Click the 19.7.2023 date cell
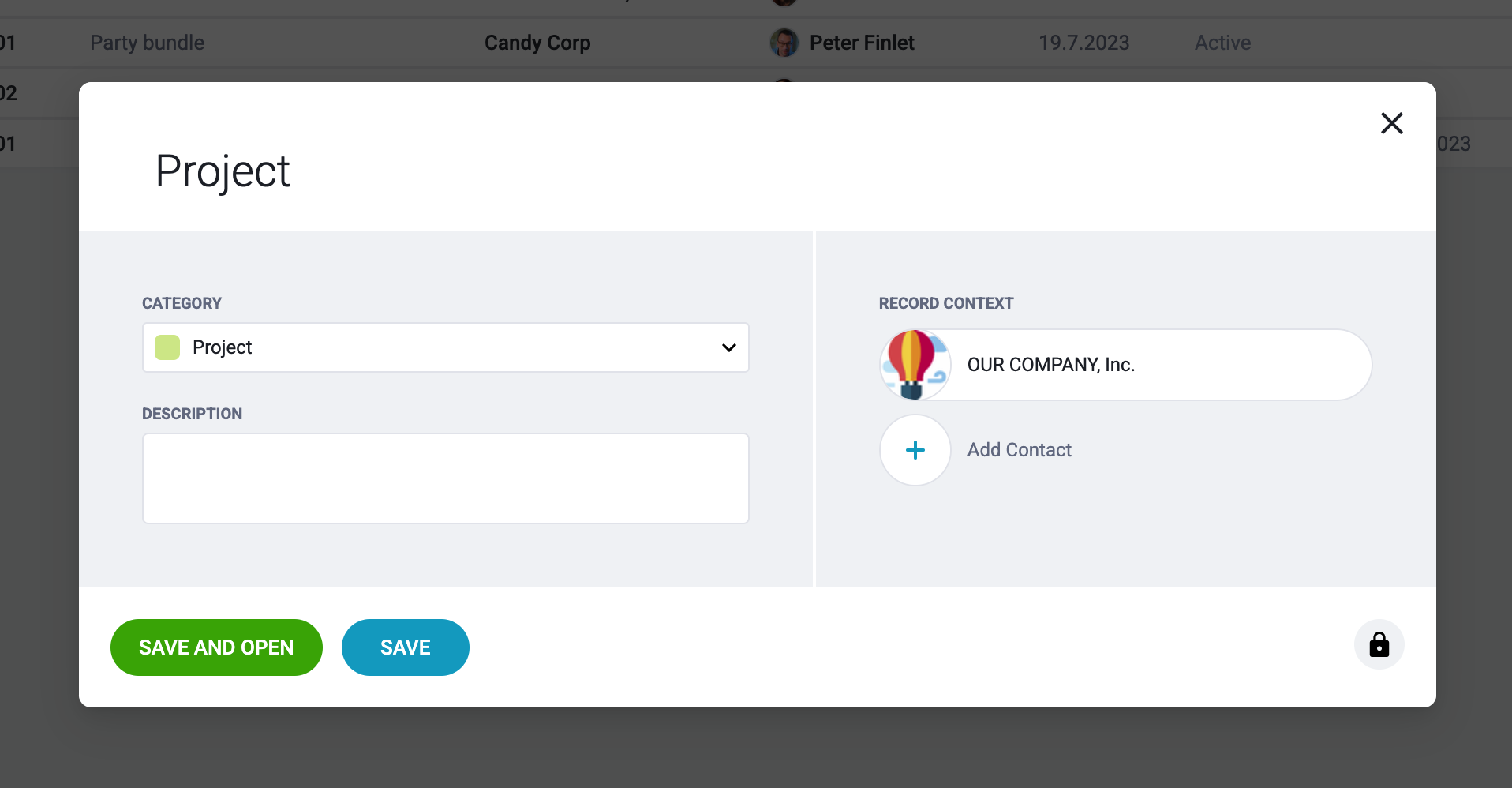 pos(1083,43)
